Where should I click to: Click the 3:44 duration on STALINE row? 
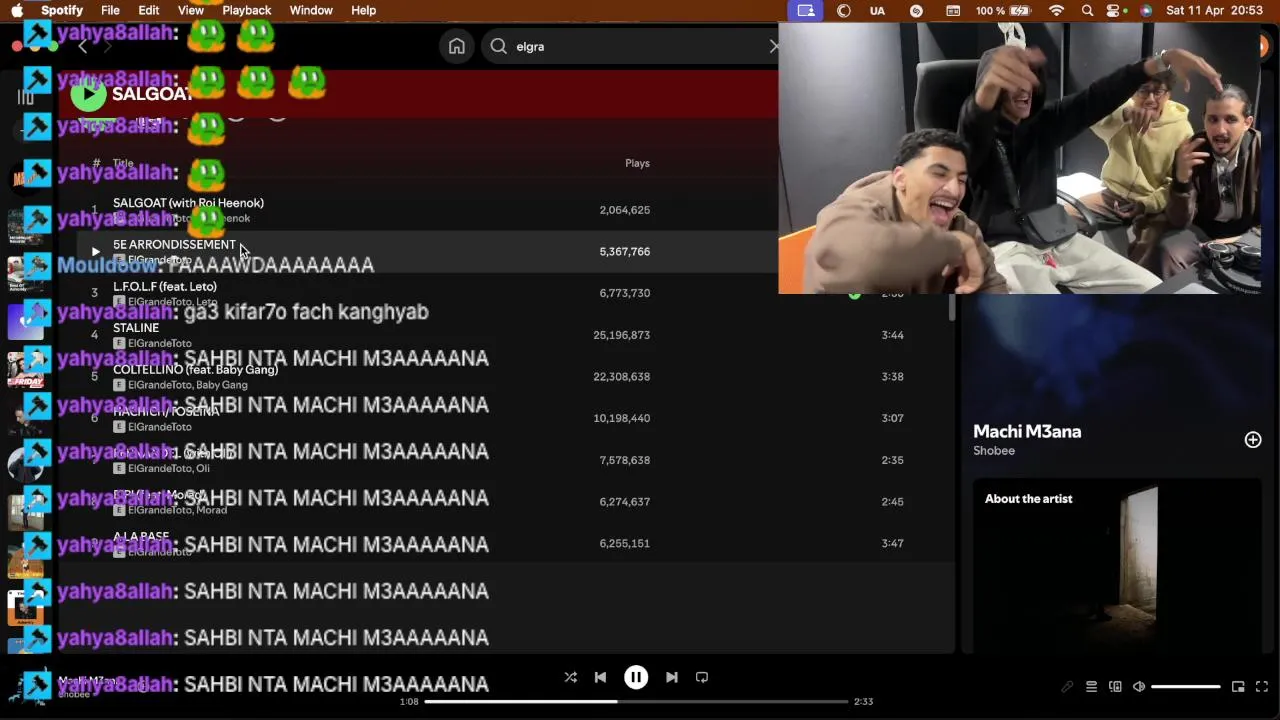892,335
